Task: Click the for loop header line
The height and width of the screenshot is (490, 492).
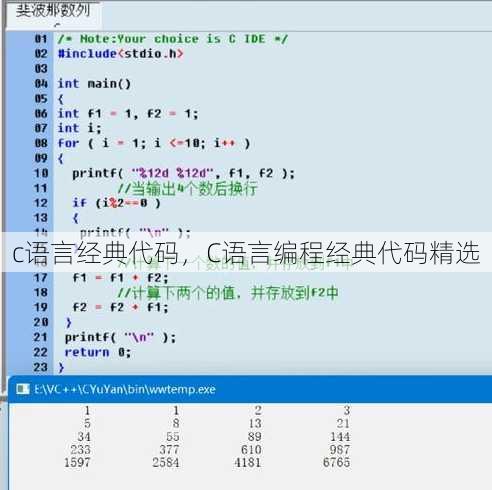Action: 154,143
